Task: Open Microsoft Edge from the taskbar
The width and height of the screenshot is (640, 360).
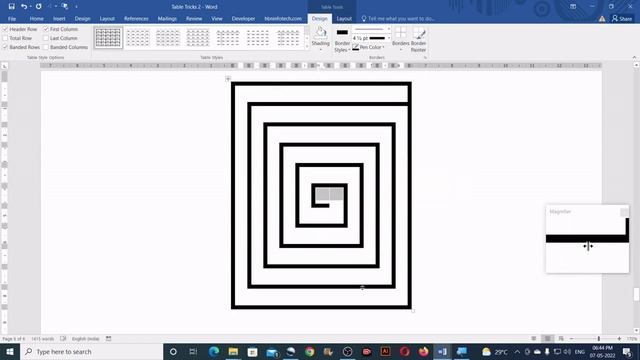Action: coord(214,351)
